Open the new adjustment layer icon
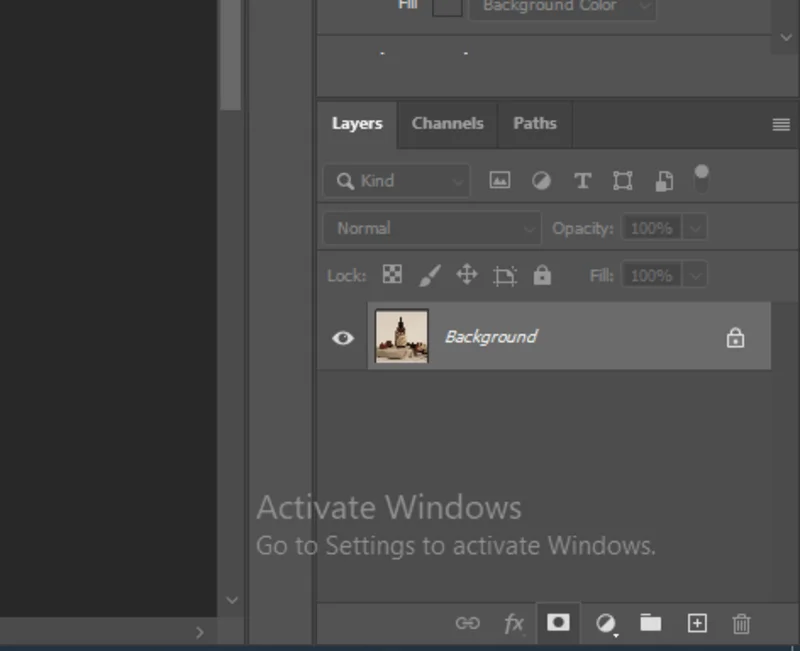The image size is (800, 651). point(604,622)
